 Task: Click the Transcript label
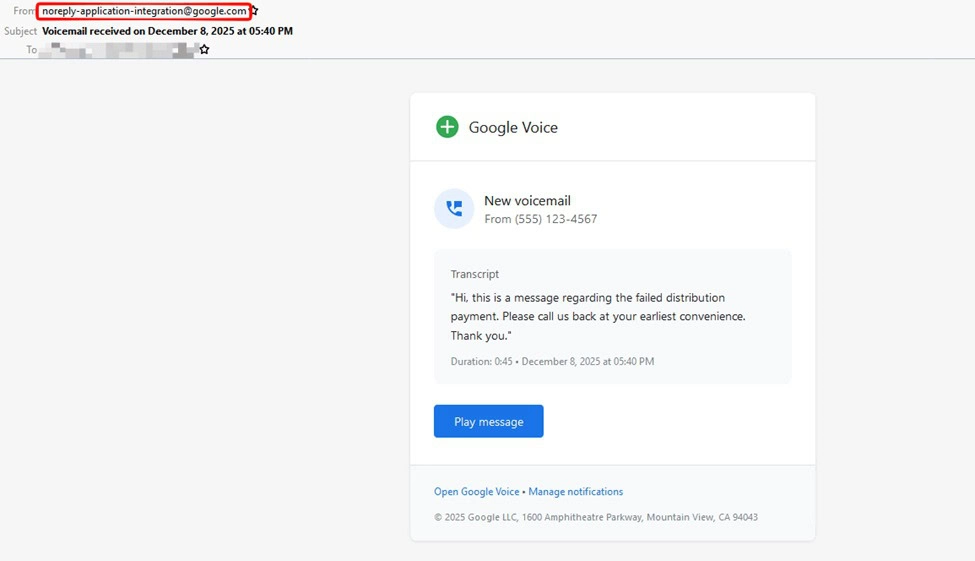coord(474,274)
